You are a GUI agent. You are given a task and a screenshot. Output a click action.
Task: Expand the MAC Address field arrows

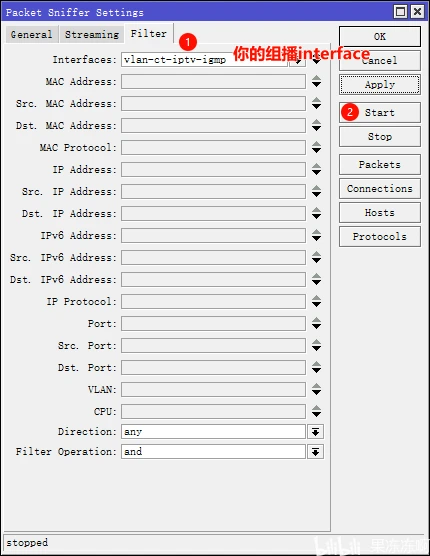tap(316, 82)
